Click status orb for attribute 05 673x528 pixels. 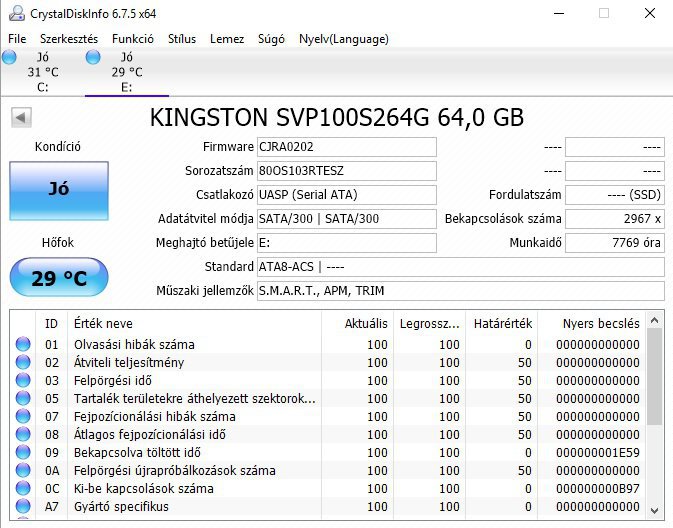pyautogui.click(x=23, y=398)
